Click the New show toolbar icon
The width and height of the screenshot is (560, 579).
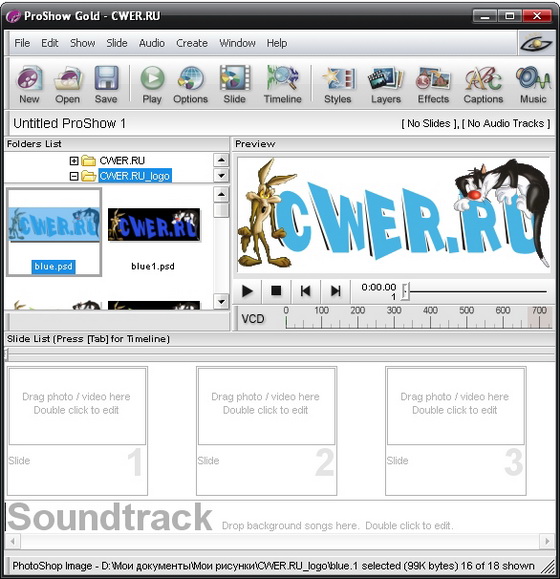tap(30, 85)
